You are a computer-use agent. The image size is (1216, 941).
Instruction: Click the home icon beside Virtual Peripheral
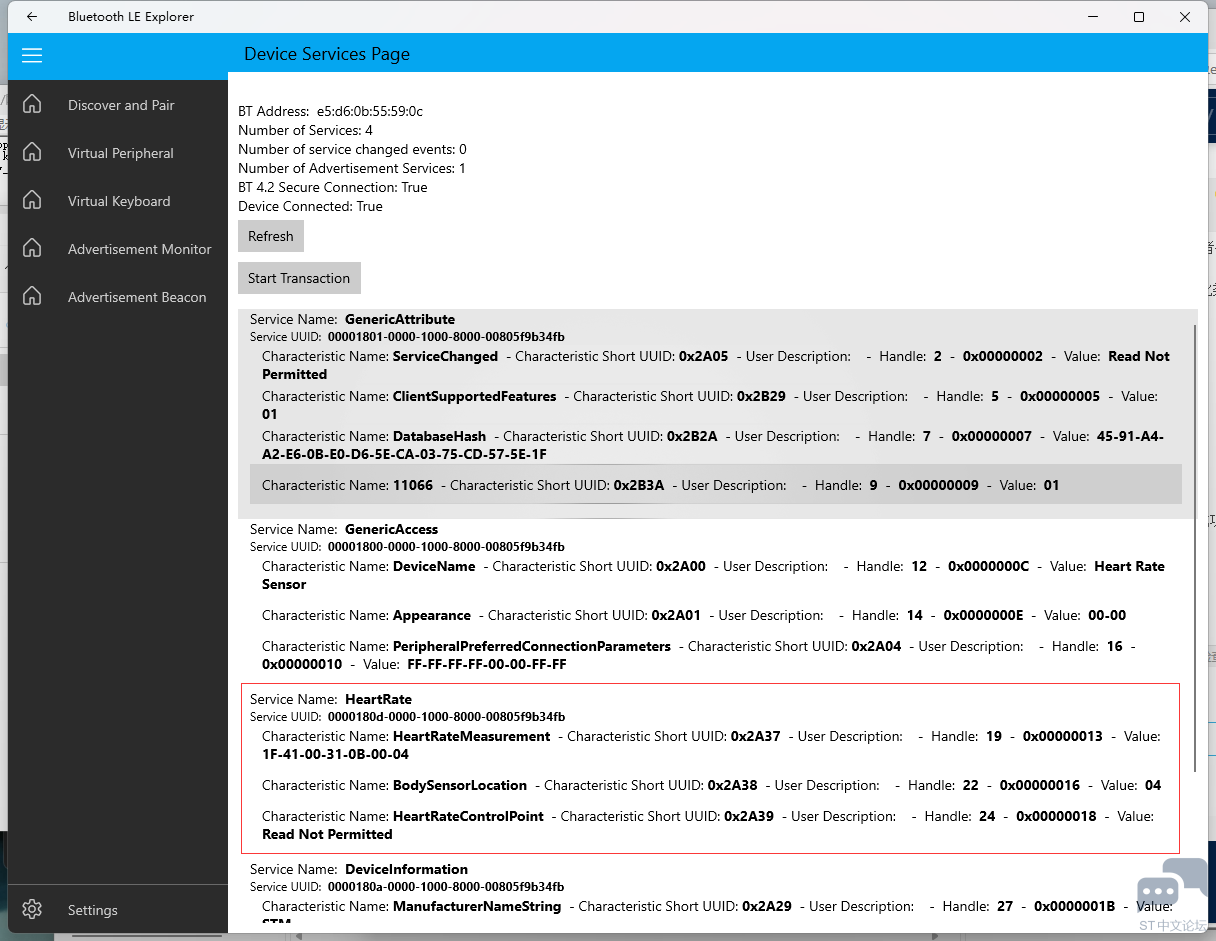tap(32, 152)
